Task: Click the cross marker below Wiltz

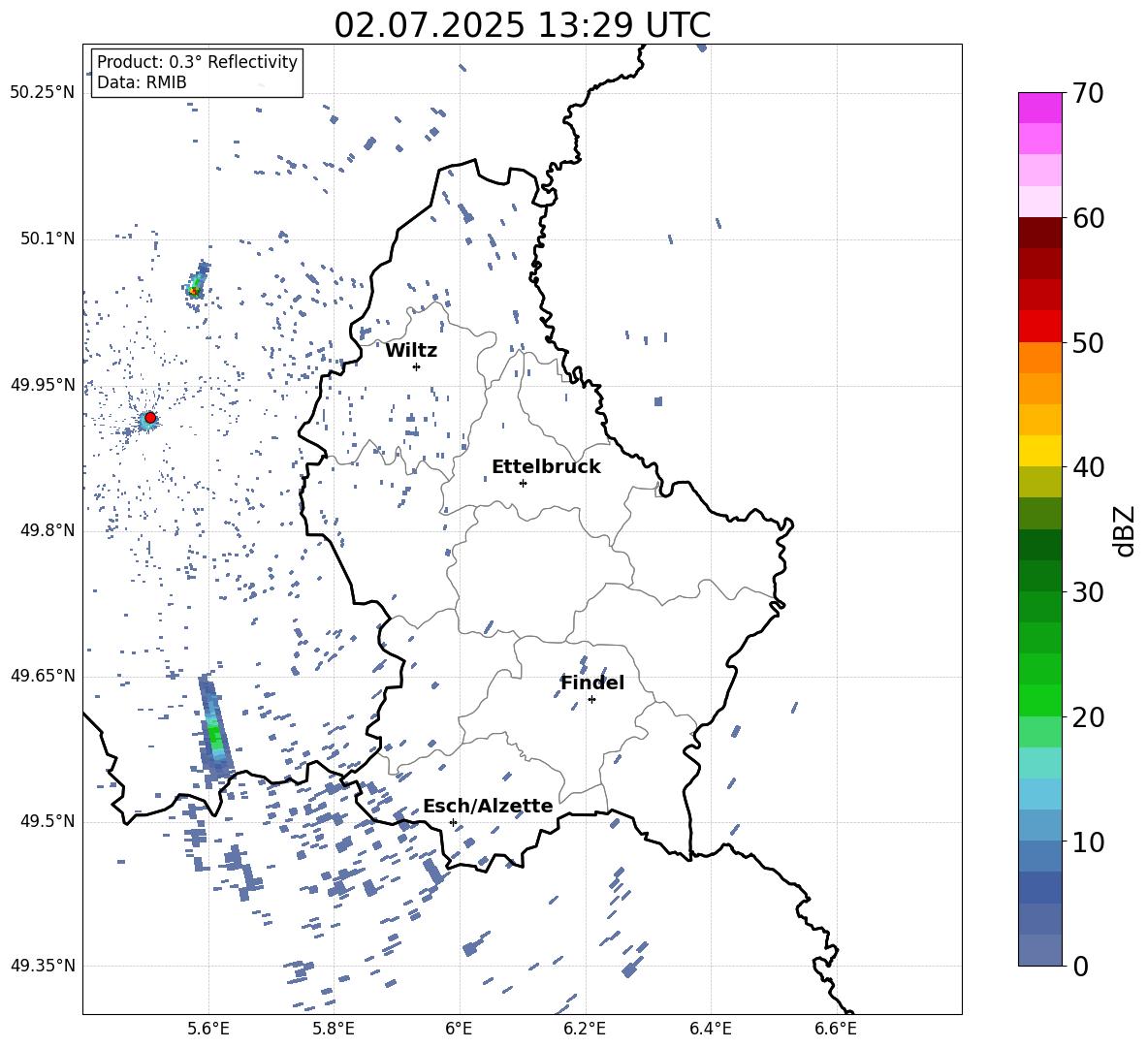Action: (x=416, y=366)
